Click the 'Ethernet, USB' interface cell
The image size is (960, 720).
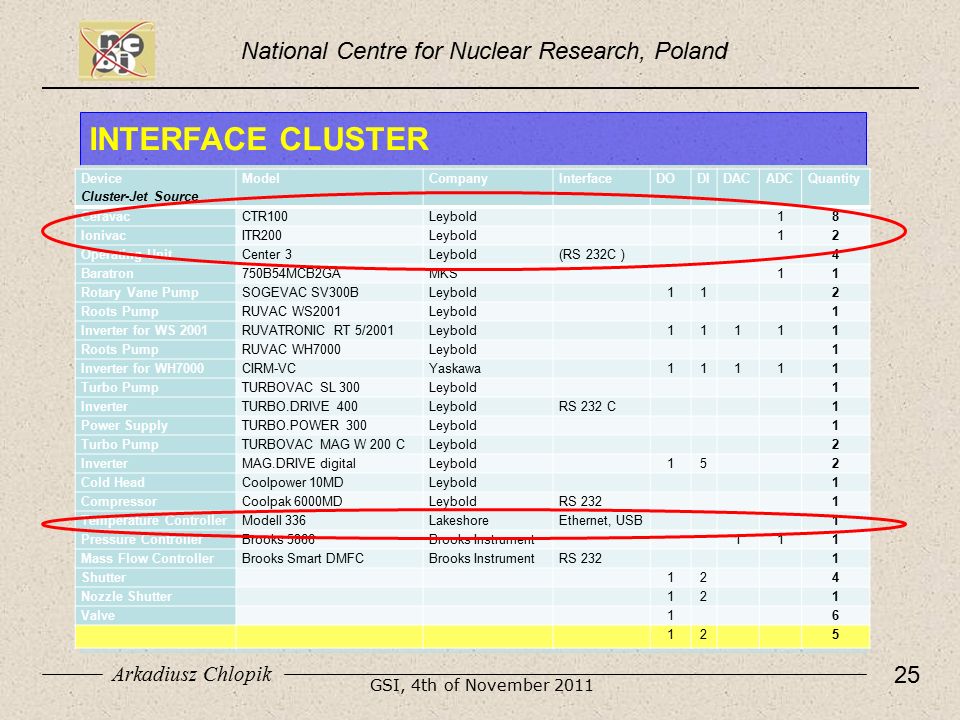click(x=600, y=520)
